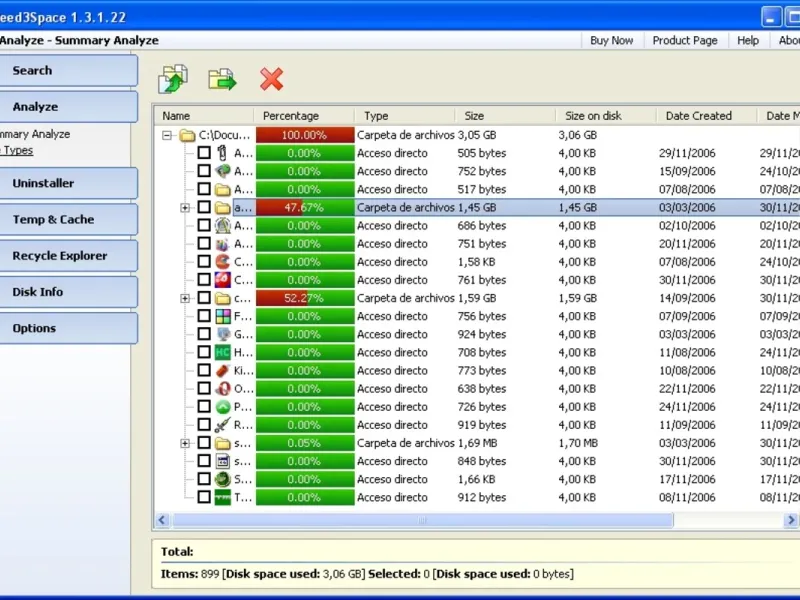Click the file icon in the 686 bytes row

click(x=222, y=226)
